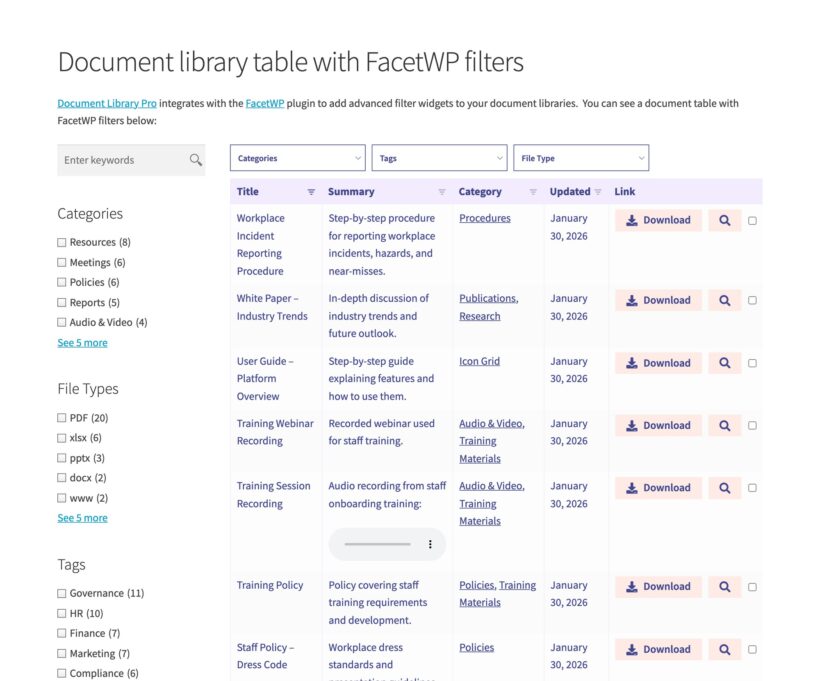Preview Workplace Incident Reporting Procedure via magnifier
820x681 pixels.
(x=724, y=220)
